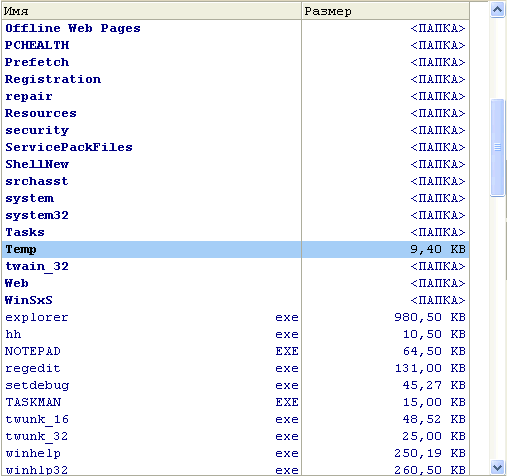Select the WinSxS folder
The image size is (507, 476).
tap(29, 300)
